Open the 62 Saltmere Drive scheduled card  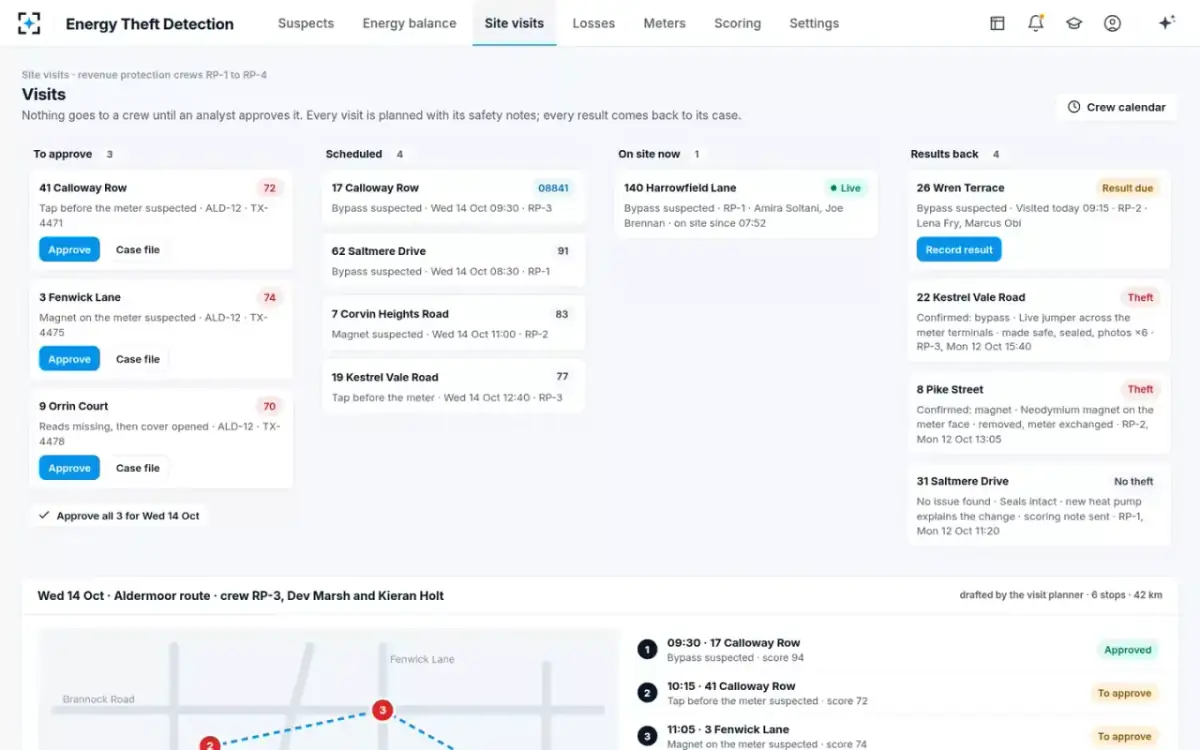[453, 260]
